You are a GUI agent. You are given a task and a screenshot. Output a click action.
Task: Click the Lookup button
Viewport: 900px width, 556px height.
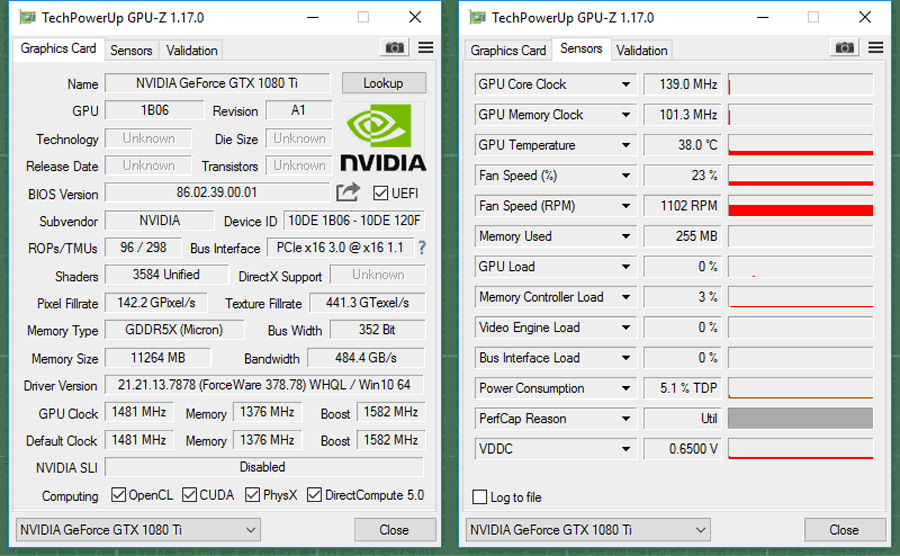tap(383, 83)
